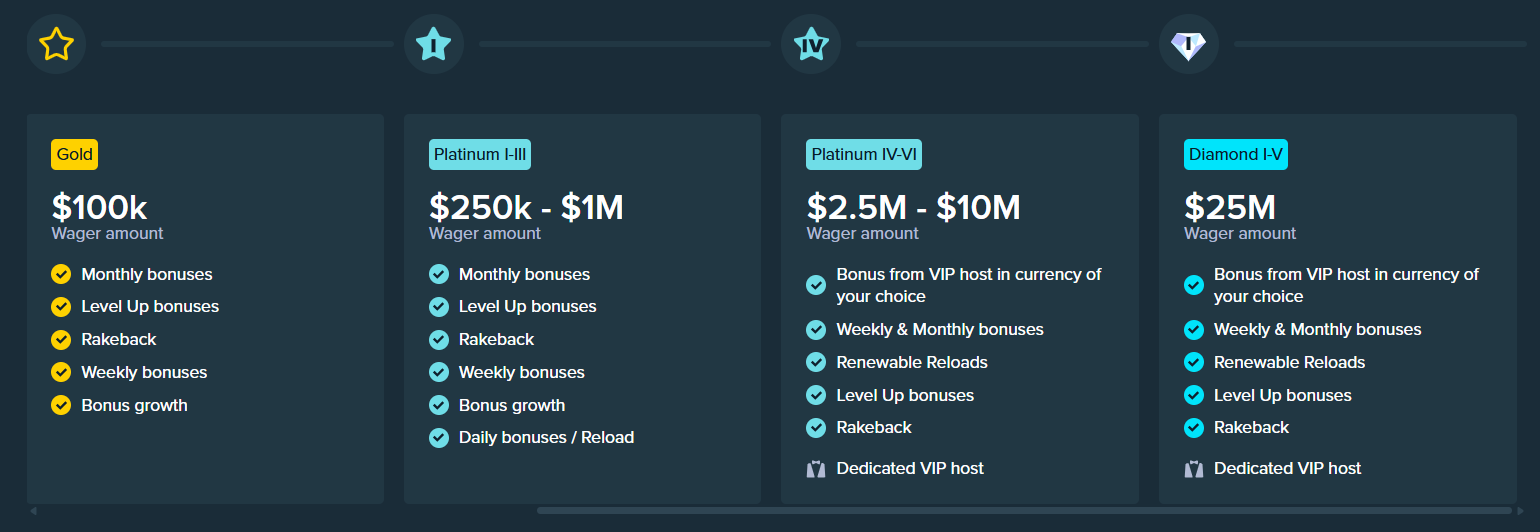Click Renewable Reloads checkmark in Diamond card
The image size is (1540, 532).
click(1193, 362)
